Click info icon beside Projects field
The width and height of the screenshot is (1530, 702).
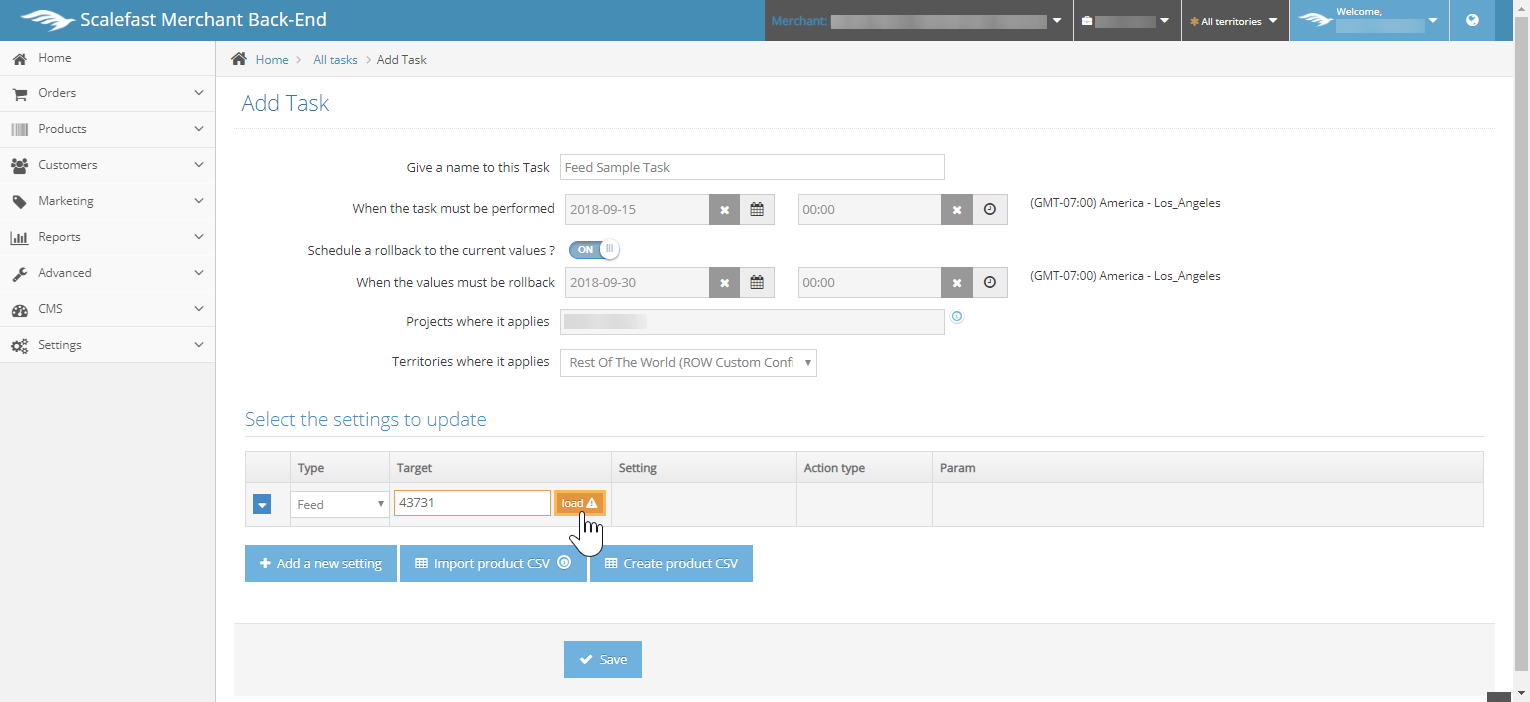tap(957, 317)
